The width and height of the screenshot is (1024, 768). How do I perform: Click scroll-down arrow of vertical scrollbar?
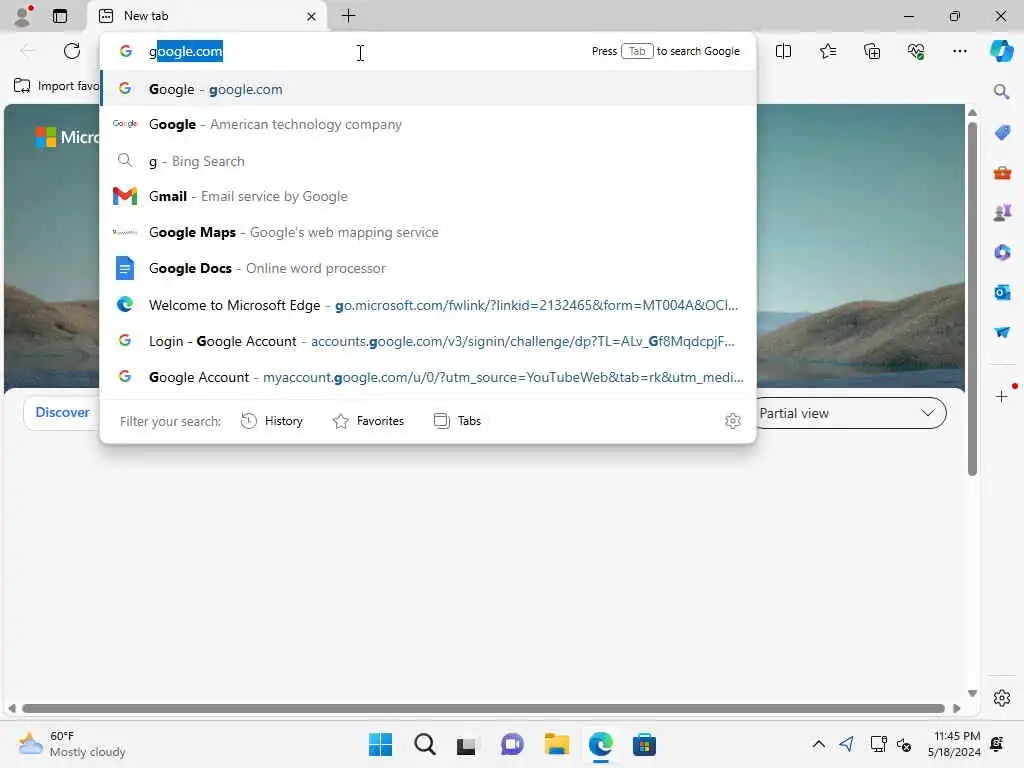coord(972,694)
